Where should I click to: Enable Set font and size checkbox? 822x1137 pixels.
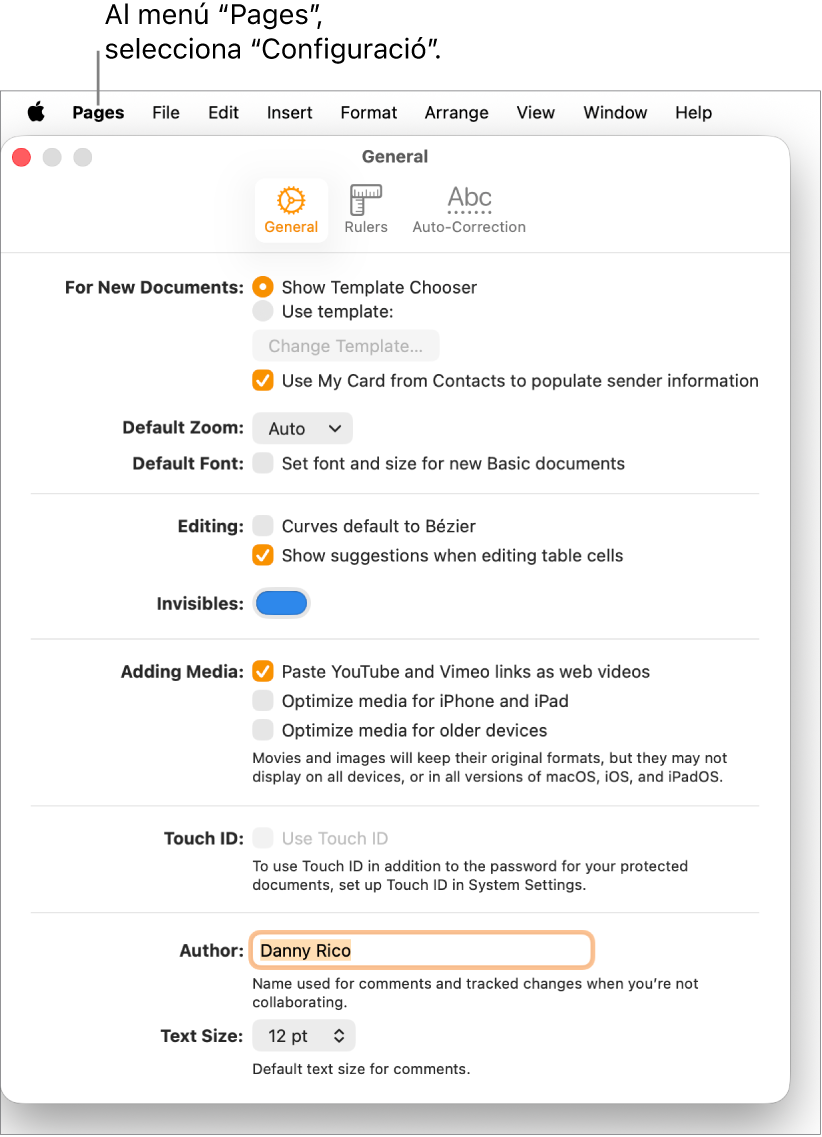pos(263,464)
